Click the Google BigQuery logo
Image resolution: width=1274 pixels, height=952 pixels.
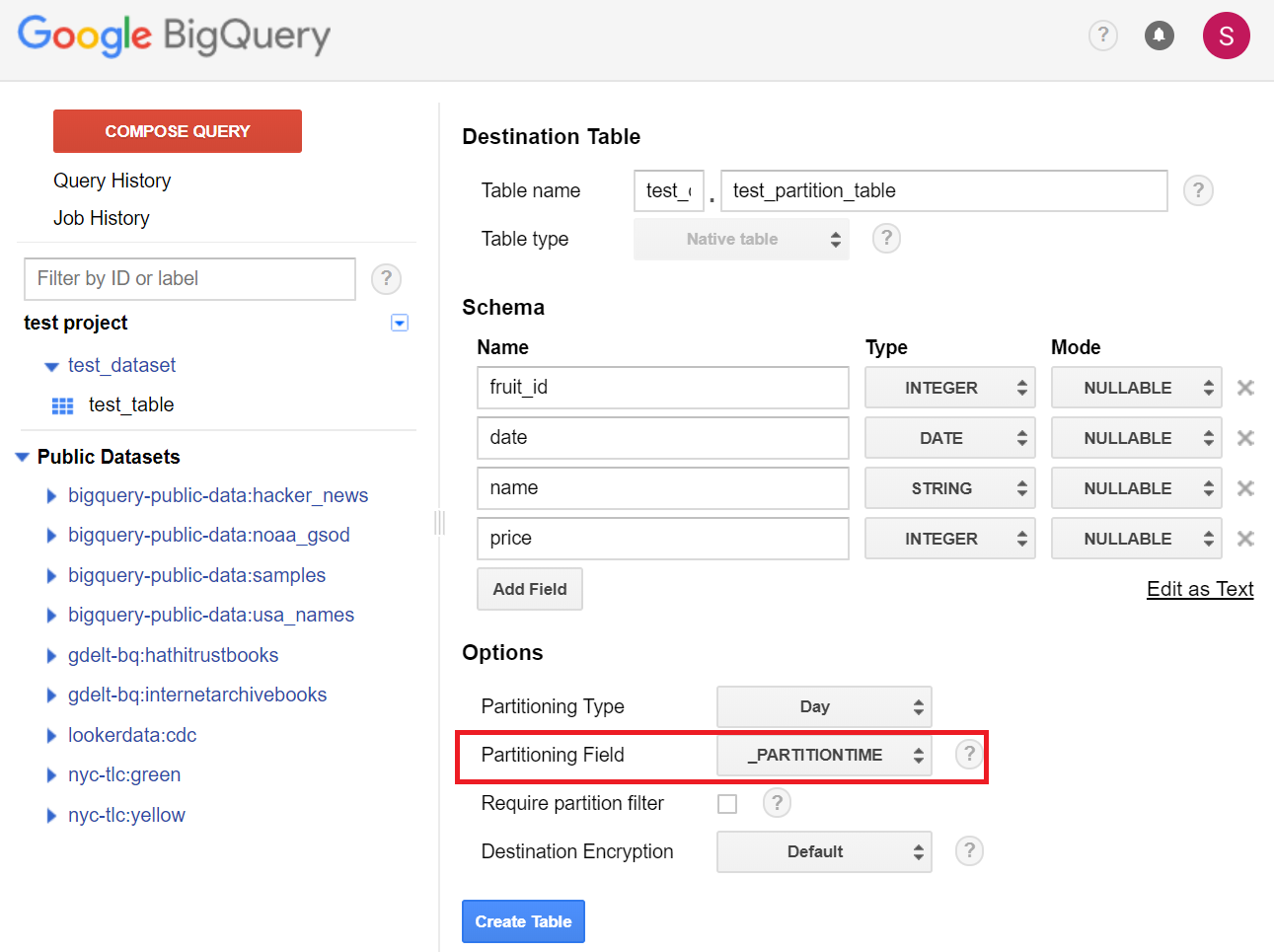[x=175, y=36]
